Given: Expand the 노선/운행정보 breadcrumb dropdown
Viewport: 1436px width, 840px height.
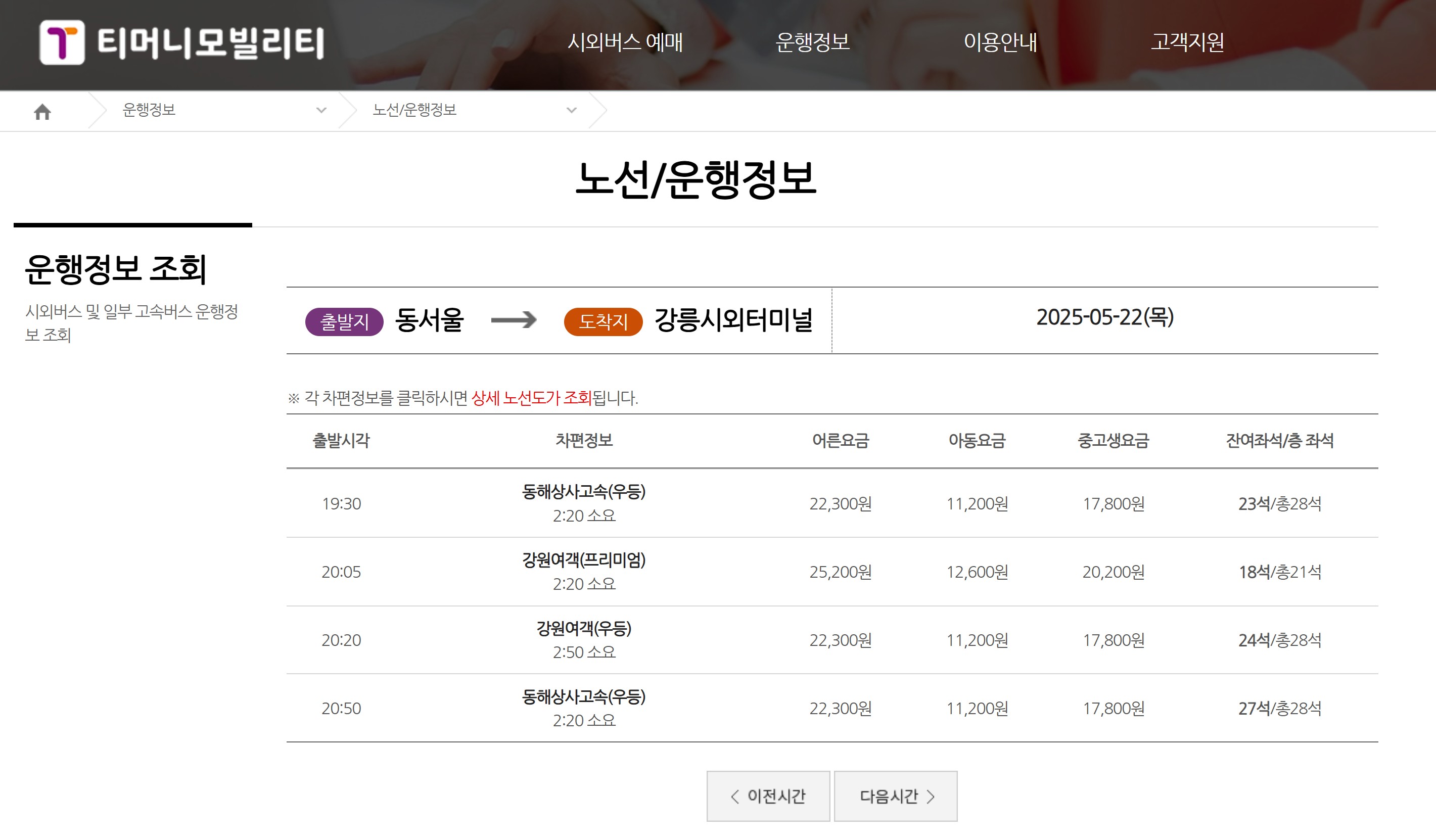Looking at the screenshot, I should coord(571,111).
